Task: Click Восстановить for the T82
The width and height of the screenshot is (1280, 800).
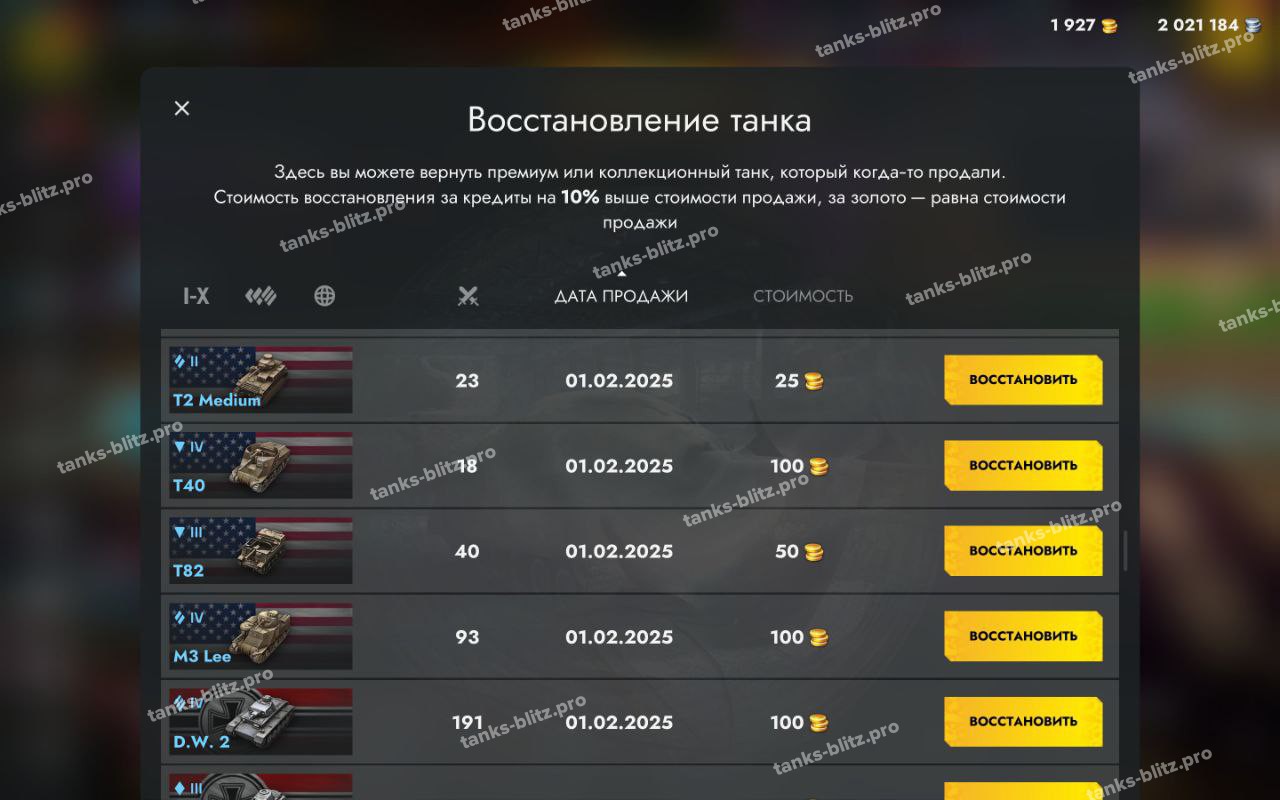Action: (1023, 550)
